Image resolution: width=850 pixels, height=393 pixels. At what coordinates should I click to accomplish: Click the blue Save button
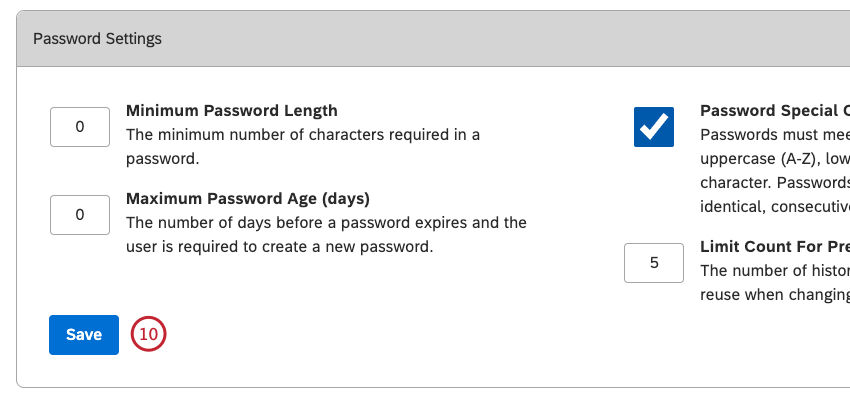coord(84,335)
